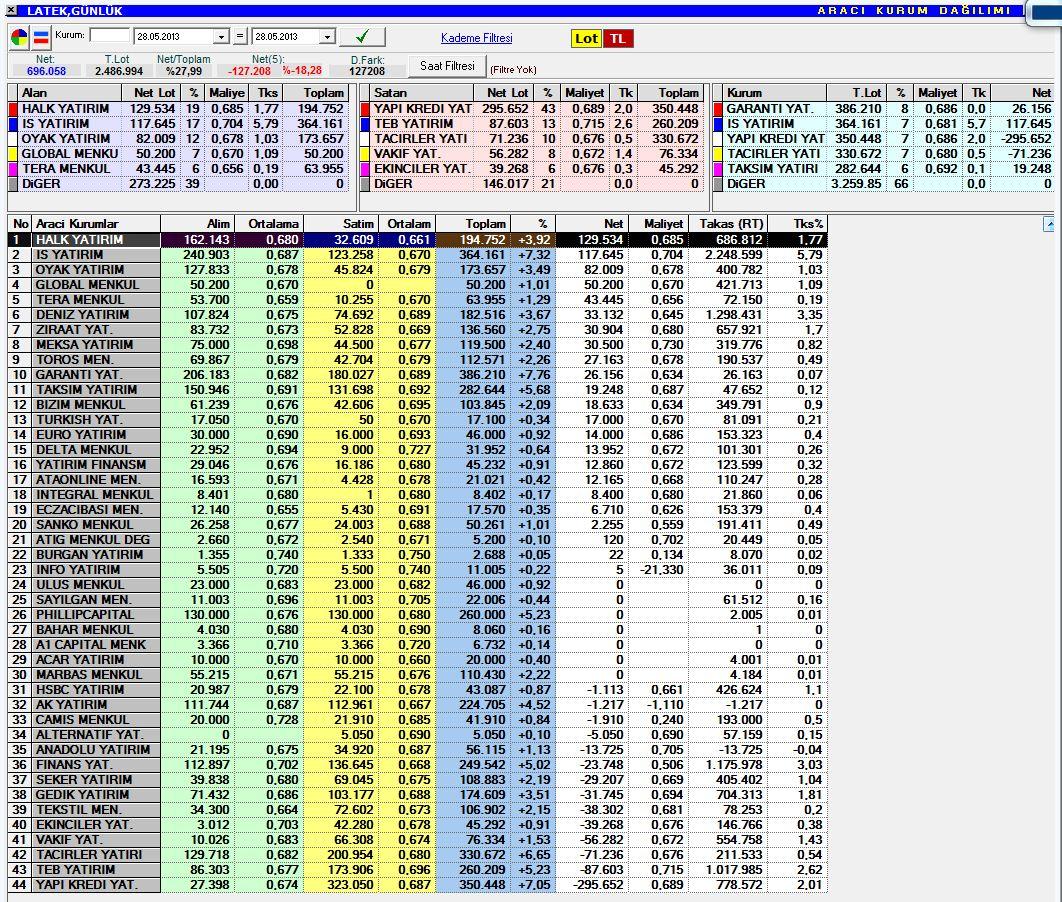The width and height of the screenshot is (1062, 902).
Task: Click OYAK YATIRIM in Alan table
Action: 66,139
